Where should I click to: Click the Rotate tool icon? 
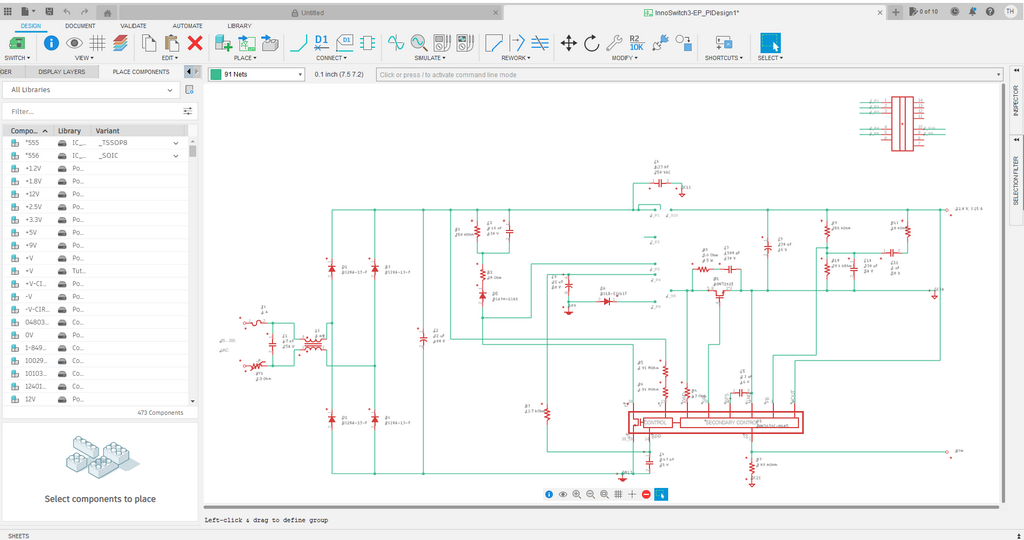pyautogui.click(x=591, y=43)
